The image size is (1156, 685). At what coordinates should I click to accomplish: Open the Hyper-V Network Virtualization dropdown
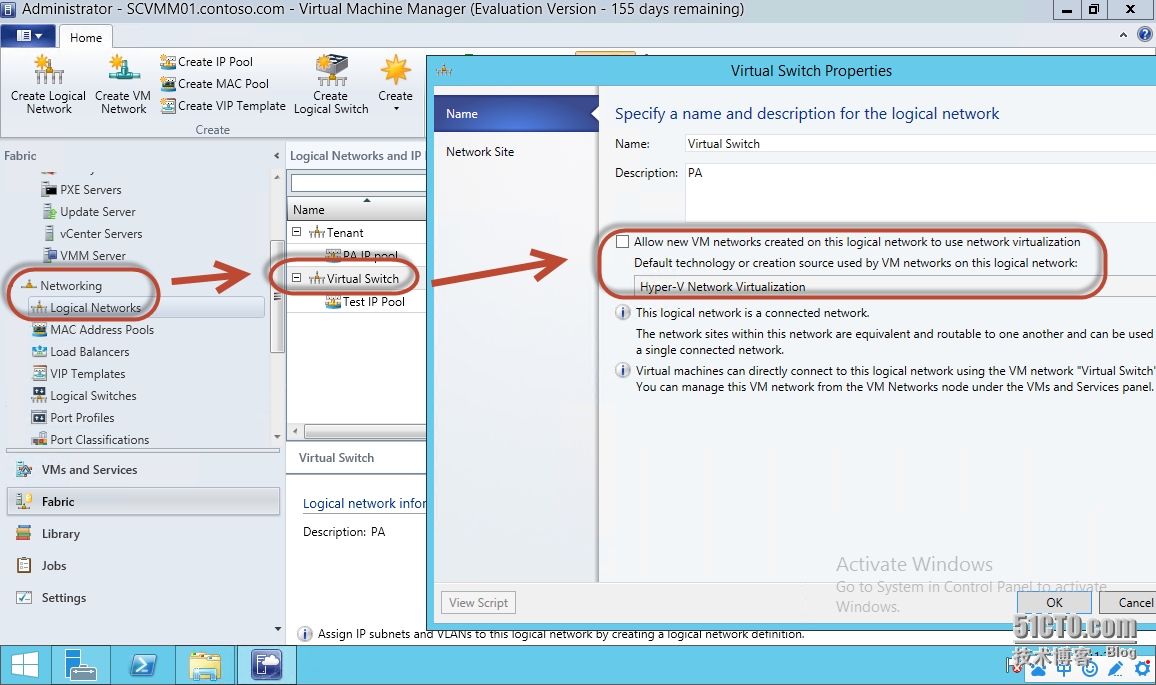[895, 287]
